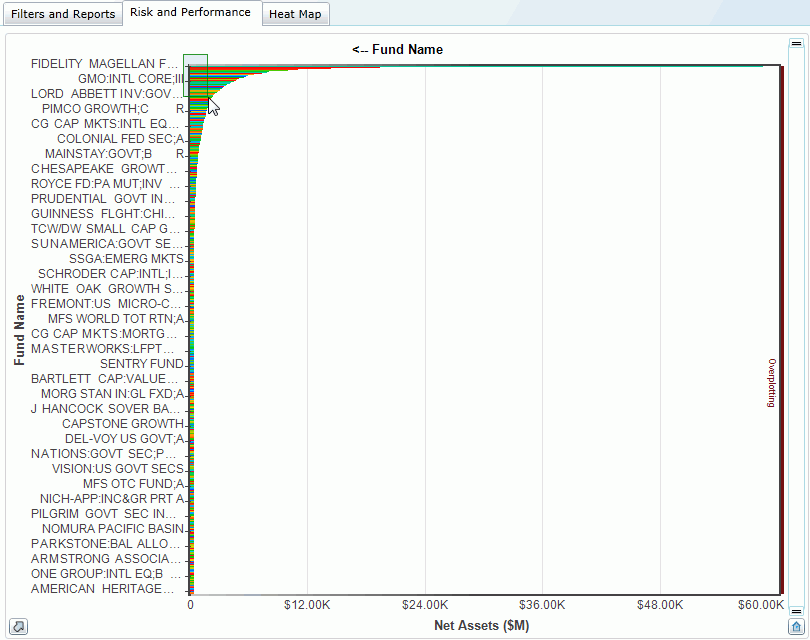
Task: Select the COLONIAL FED SEC;A fund label
Action: tap(120, 138)
